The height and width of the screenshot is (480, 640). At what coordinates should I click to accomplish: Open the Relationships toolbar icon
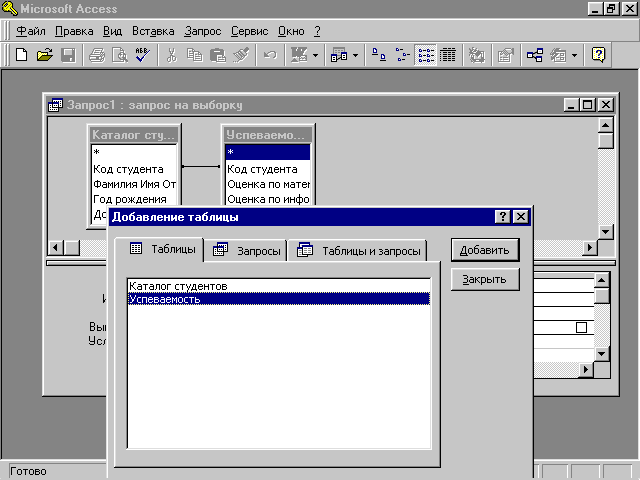(x=535, y=55)
